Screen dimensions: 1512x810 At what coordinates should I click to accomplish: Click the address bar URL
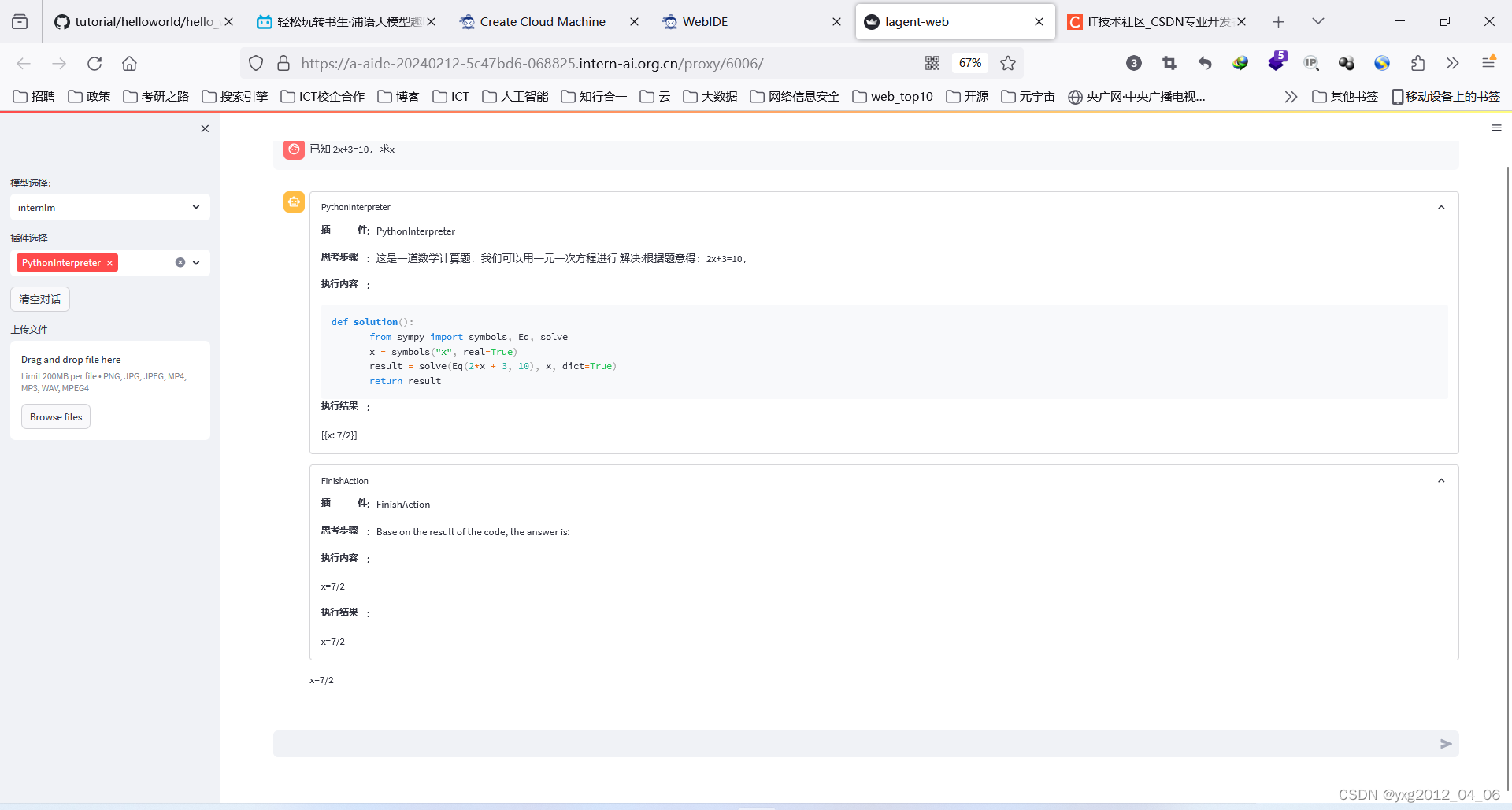pos(532,63)
